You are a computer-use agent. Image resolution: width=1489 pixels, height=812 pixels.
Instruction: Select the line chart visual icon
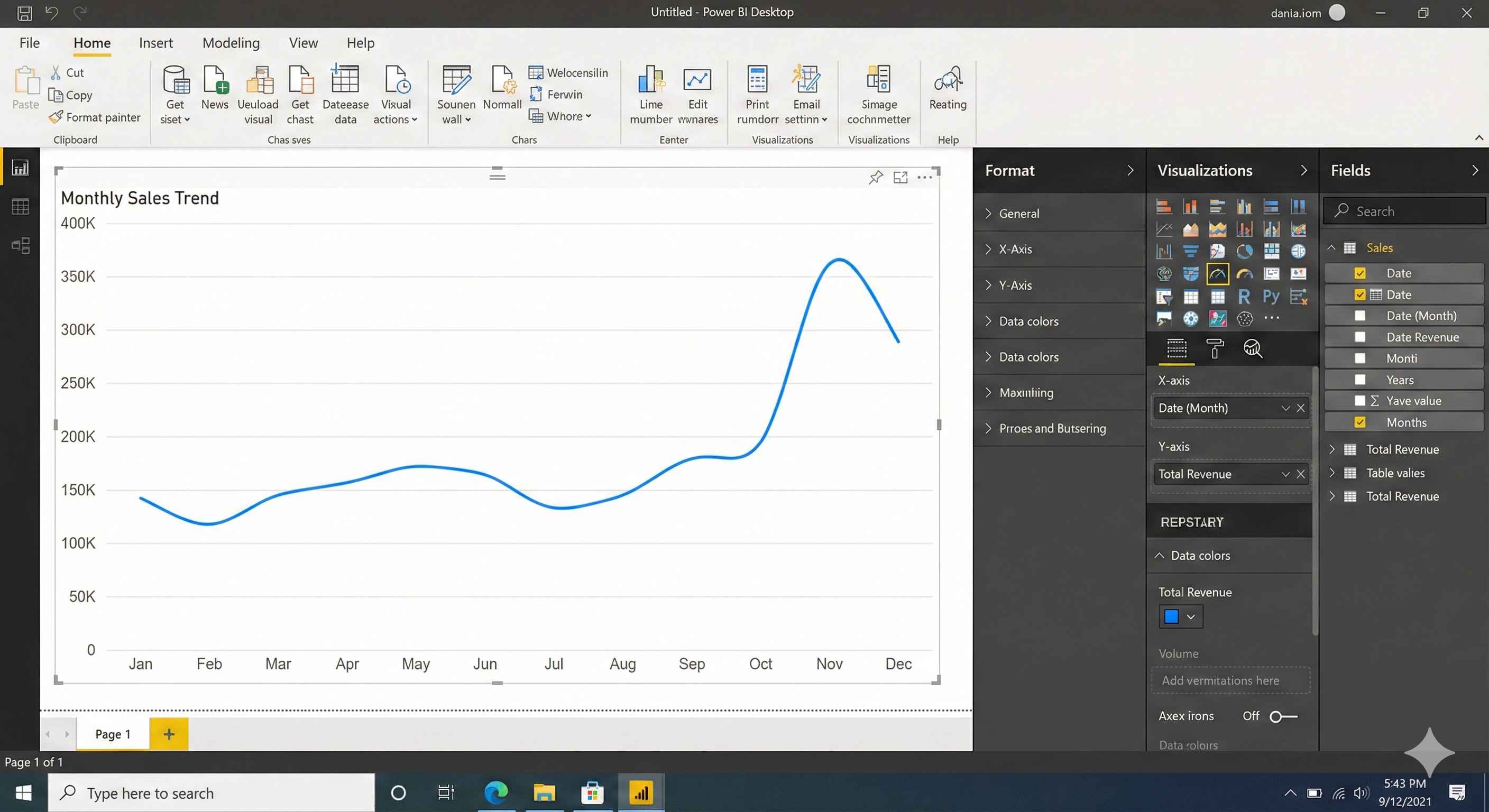pos(1165,229)
